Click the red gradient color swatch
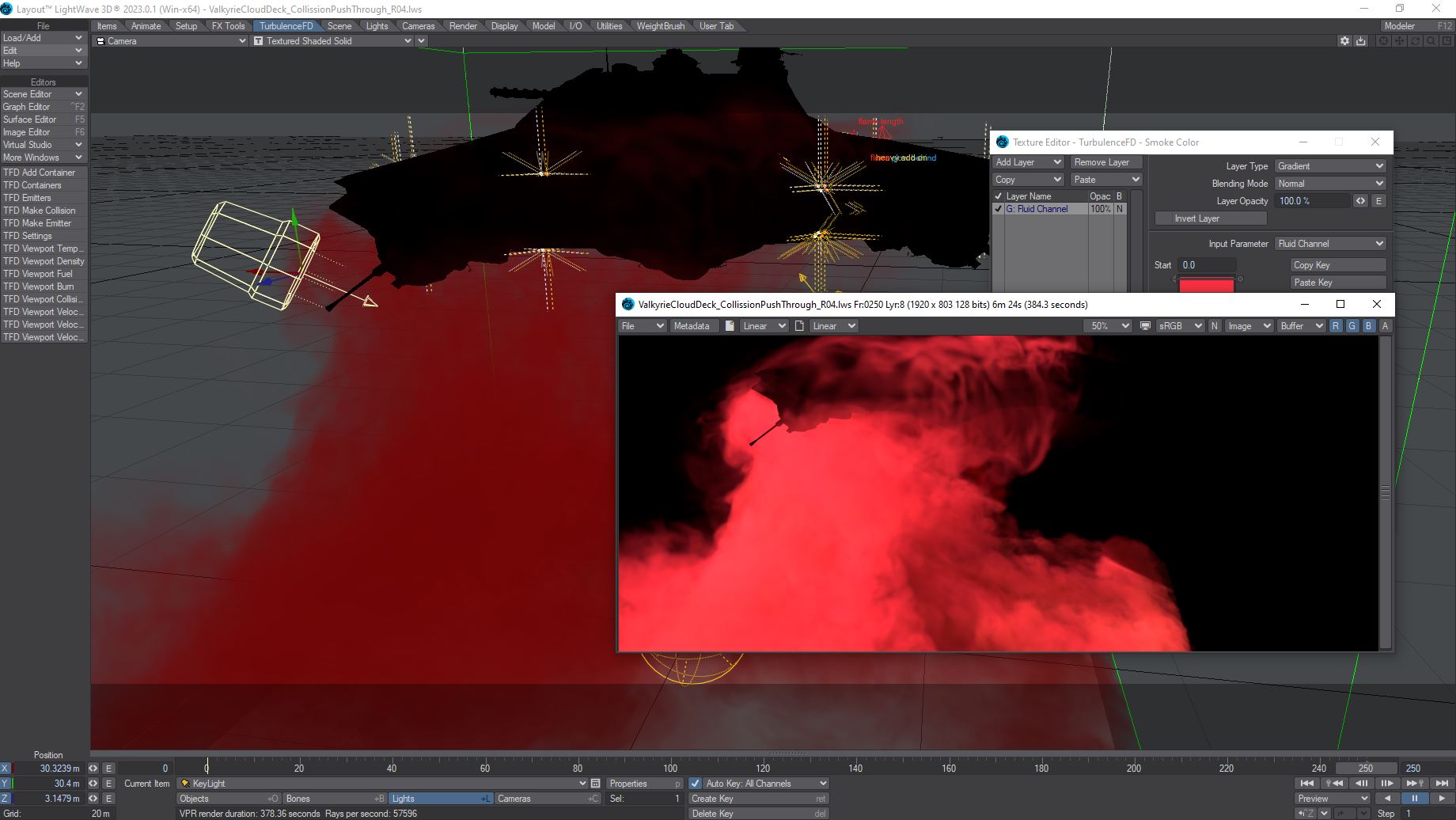Image resolution: width=1456 pixels, height=820 pixels. [1206, 285]
